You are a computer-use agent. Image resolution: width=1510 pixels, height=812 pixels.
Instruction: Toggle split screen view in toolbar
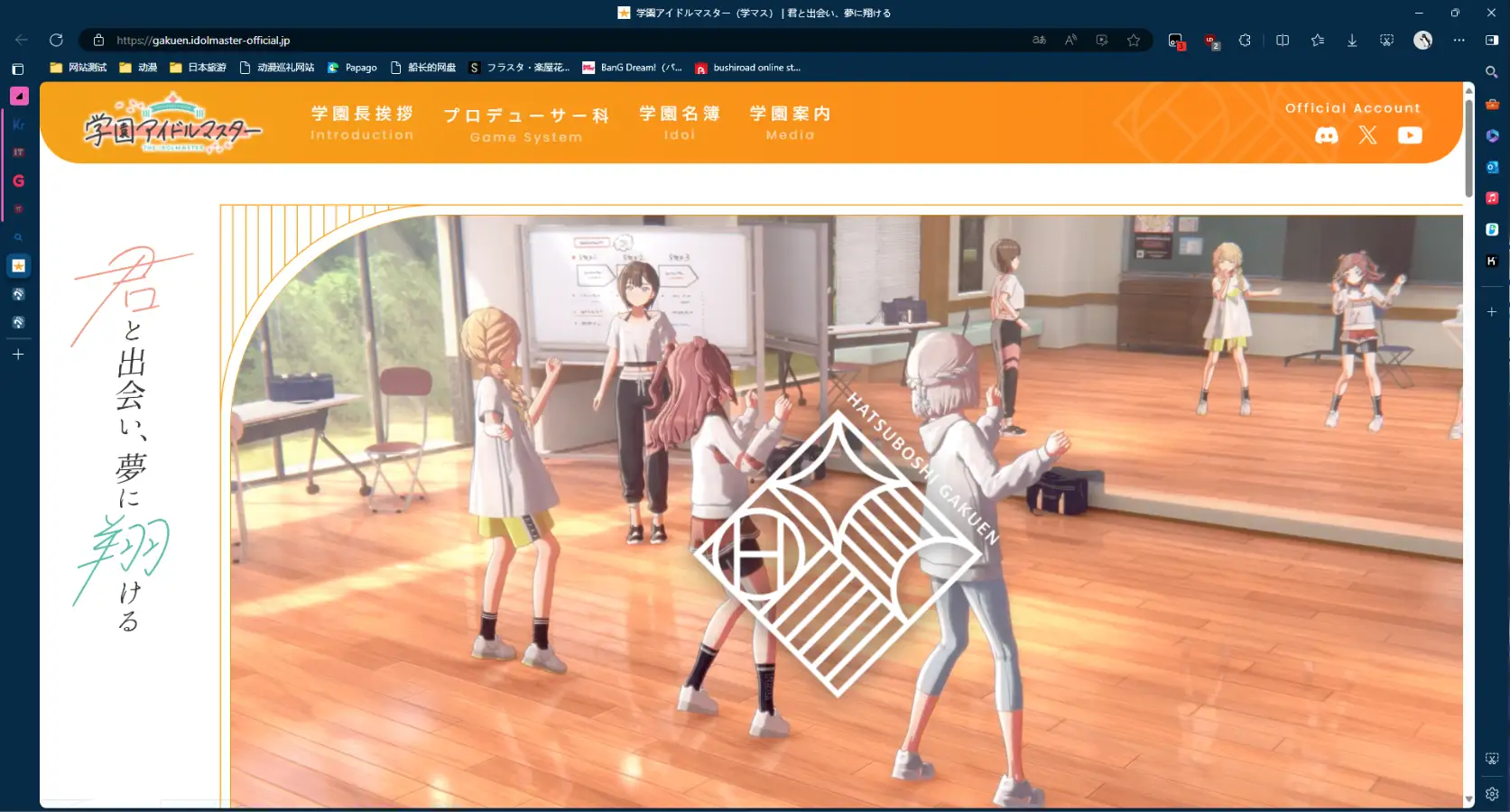pyautogui.click(x=1283, y=41)
